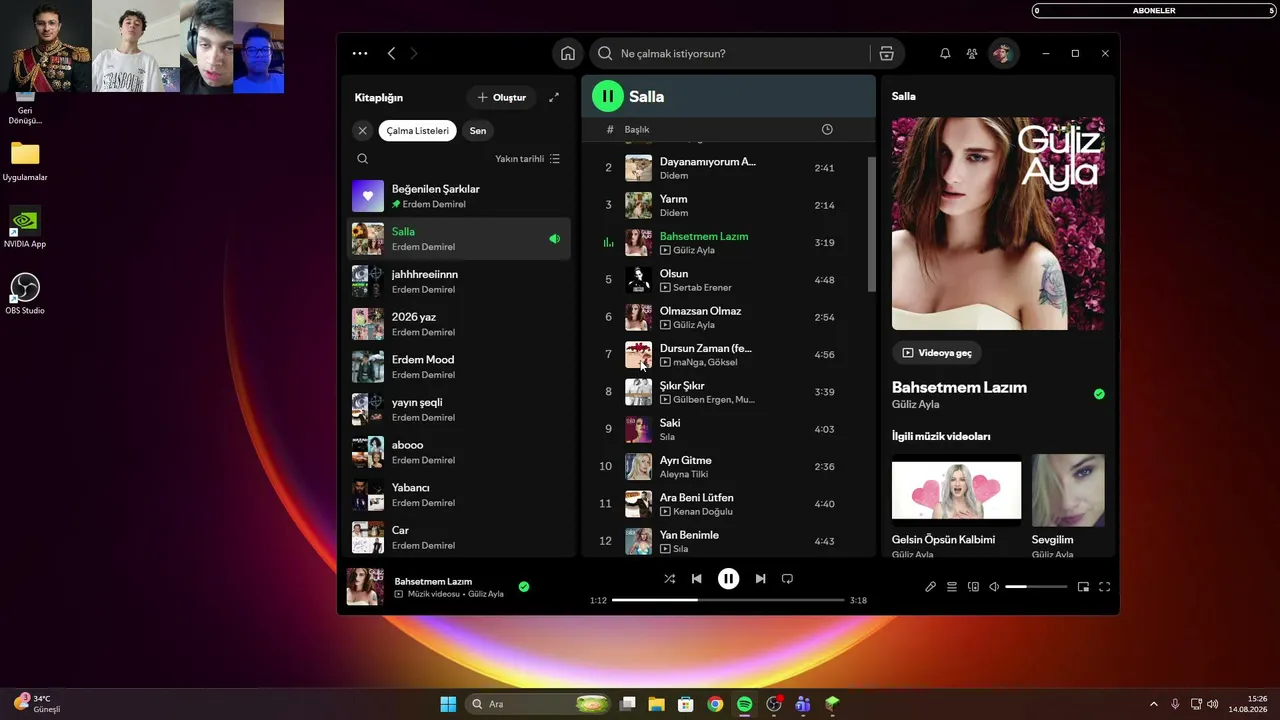Open the jahhhreeiinnn playlist
This screenshot has width=1280, height=720.
[x=459, y=281]
